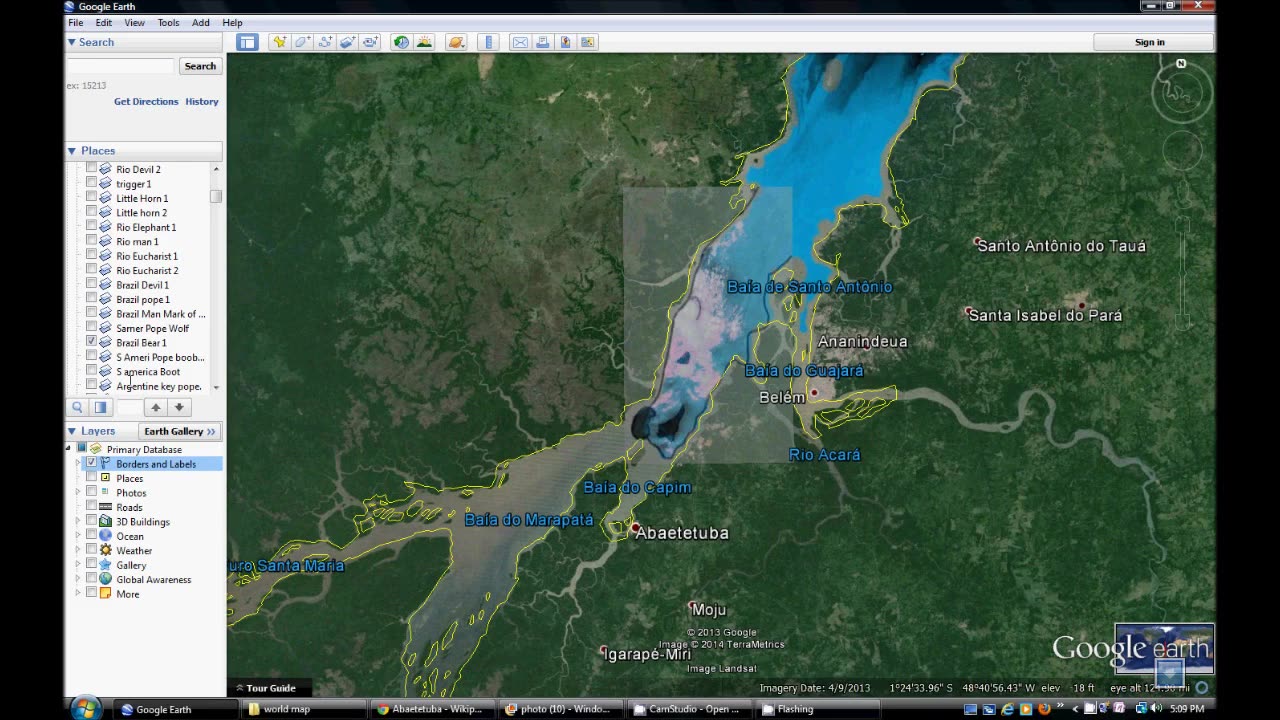This screenshot has width=1280, height=720.
Task: Click the overview map thumbnail
Action: point(1164,649)
